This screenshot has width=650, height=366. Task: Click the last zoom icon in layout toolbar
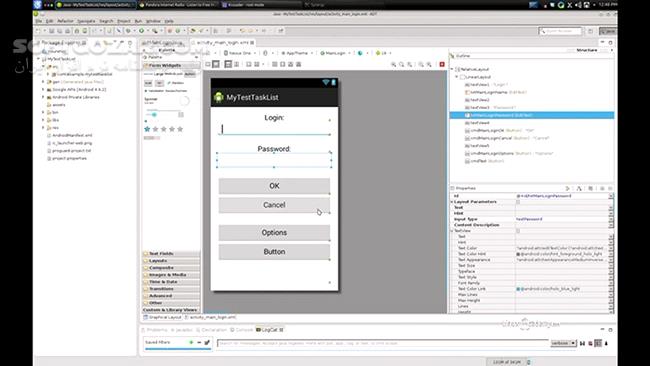point(429,64)
